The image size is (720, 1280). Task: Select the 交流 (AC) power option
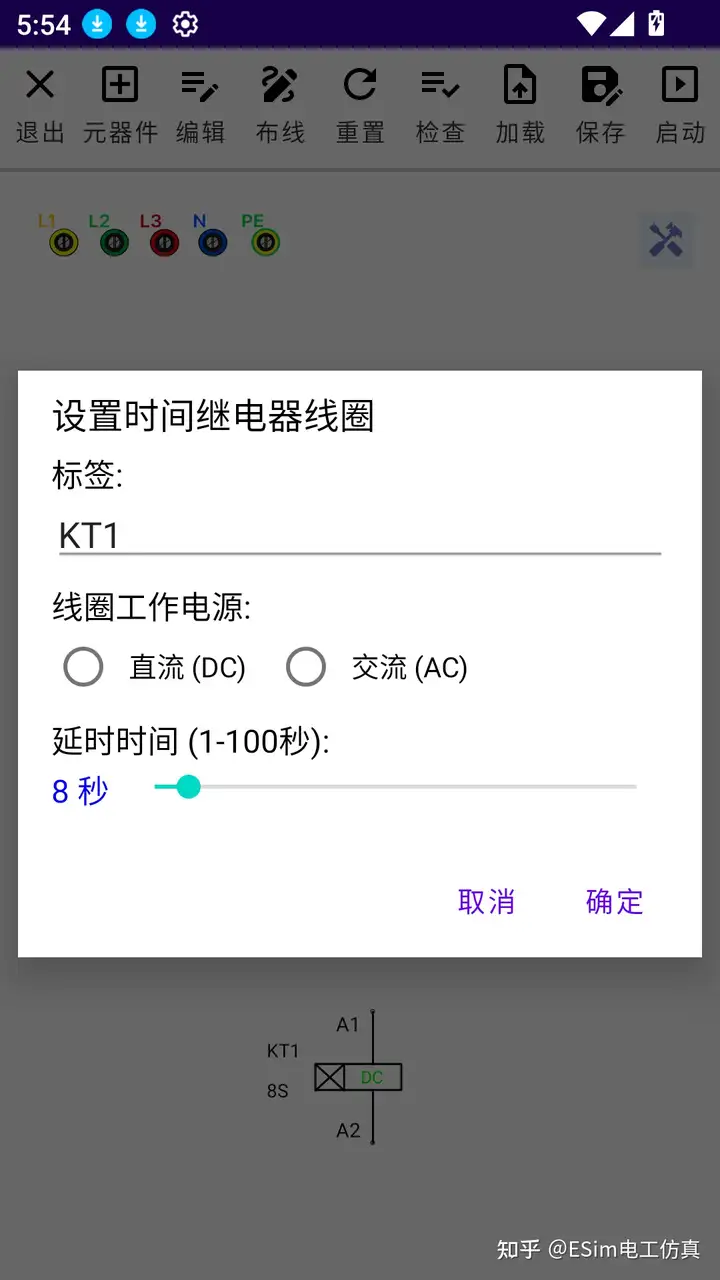(306, 666)
